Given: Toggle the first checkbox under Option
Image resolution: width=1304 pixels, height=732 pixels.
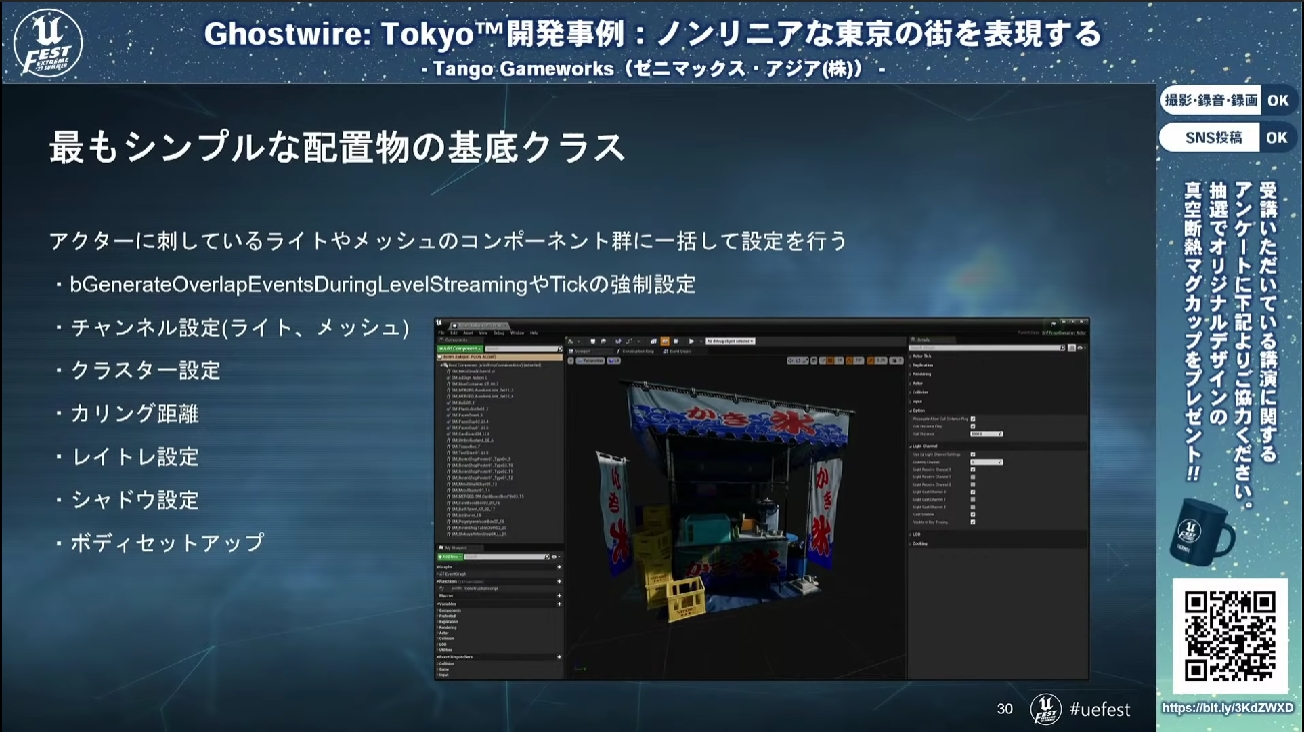Looking at the screenshot, I should 973,419.
